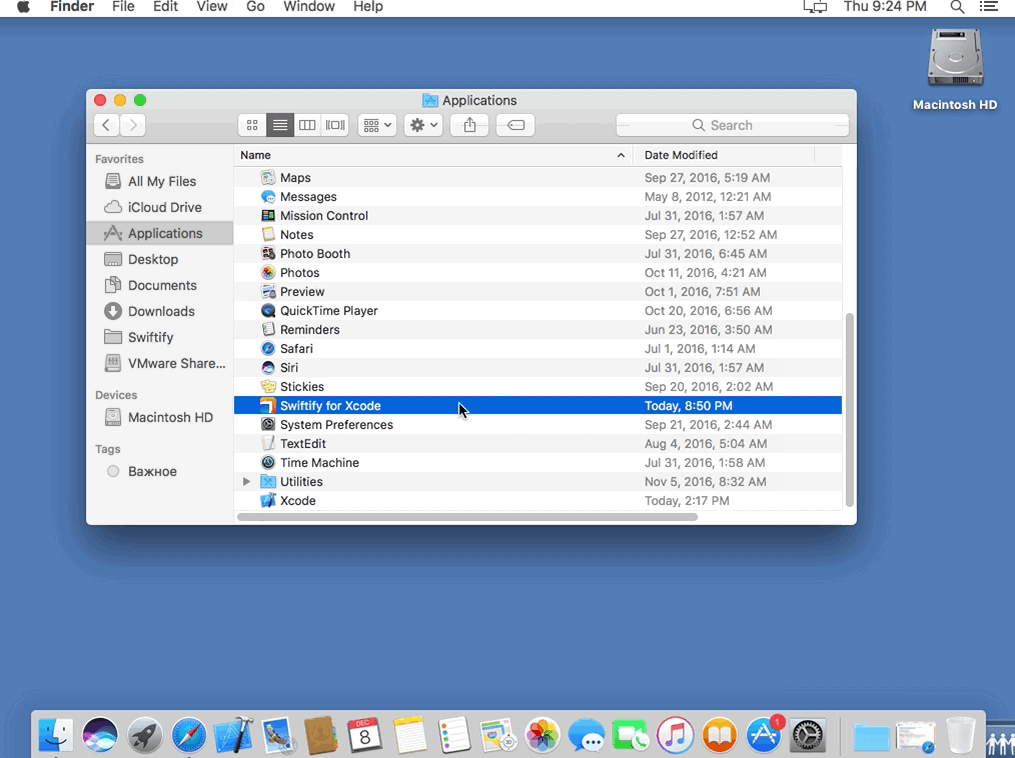Open iCloud Drive in the sidebar
The height and width of the screenshot is (758, 1015).
point(160,207)
